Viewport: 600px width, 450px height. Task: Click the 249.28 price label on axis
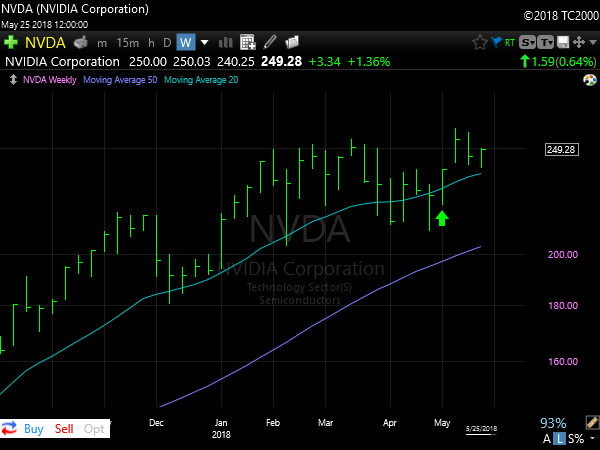point(561,149)
